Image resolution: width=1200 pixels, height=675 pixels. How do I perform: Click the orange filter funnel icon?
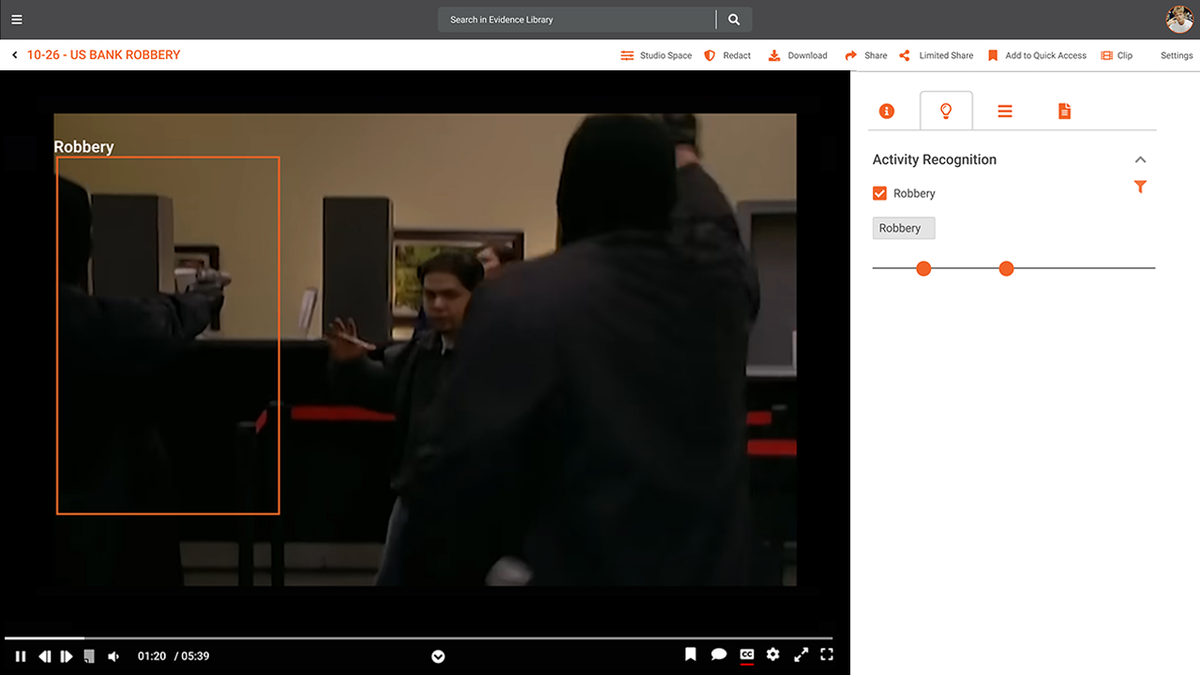[x=1140, y=187]
